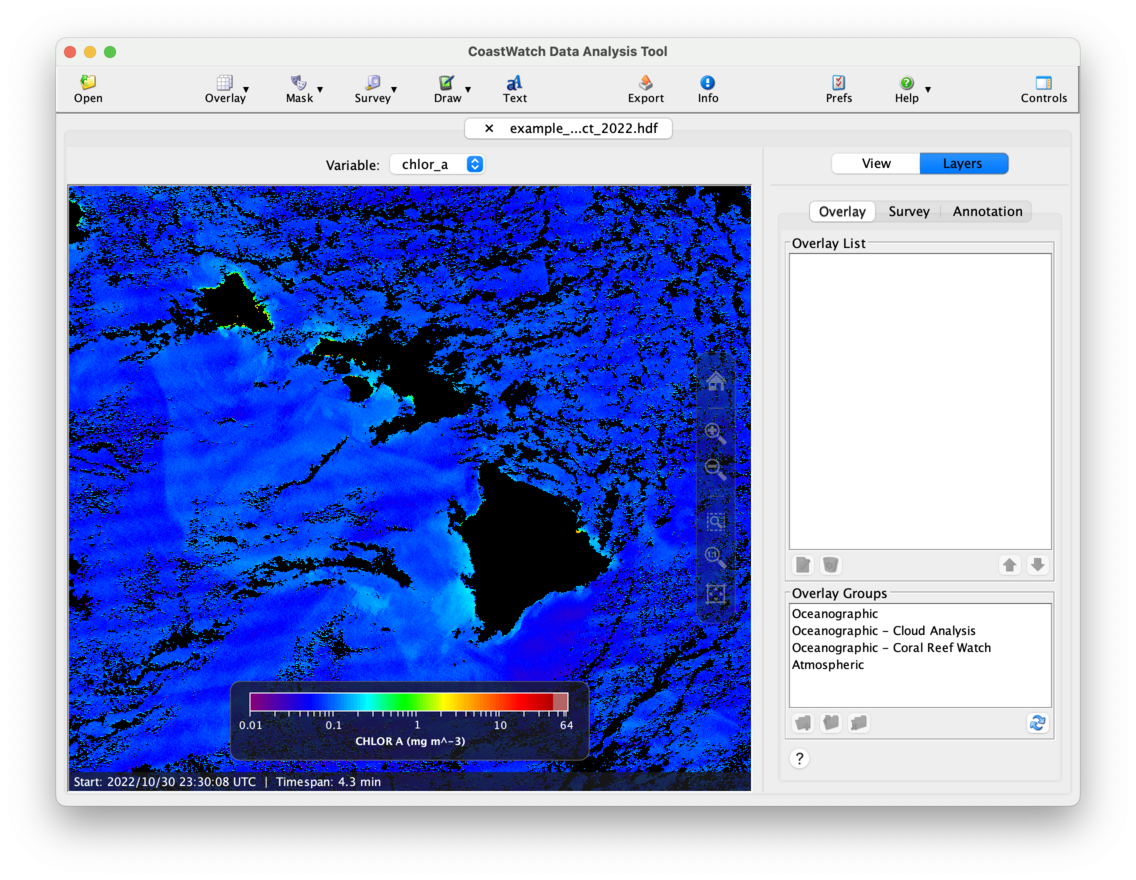The image size is (1136, 880).
Task: Switch to the Annotation tab
Action: tap(987, 212)
